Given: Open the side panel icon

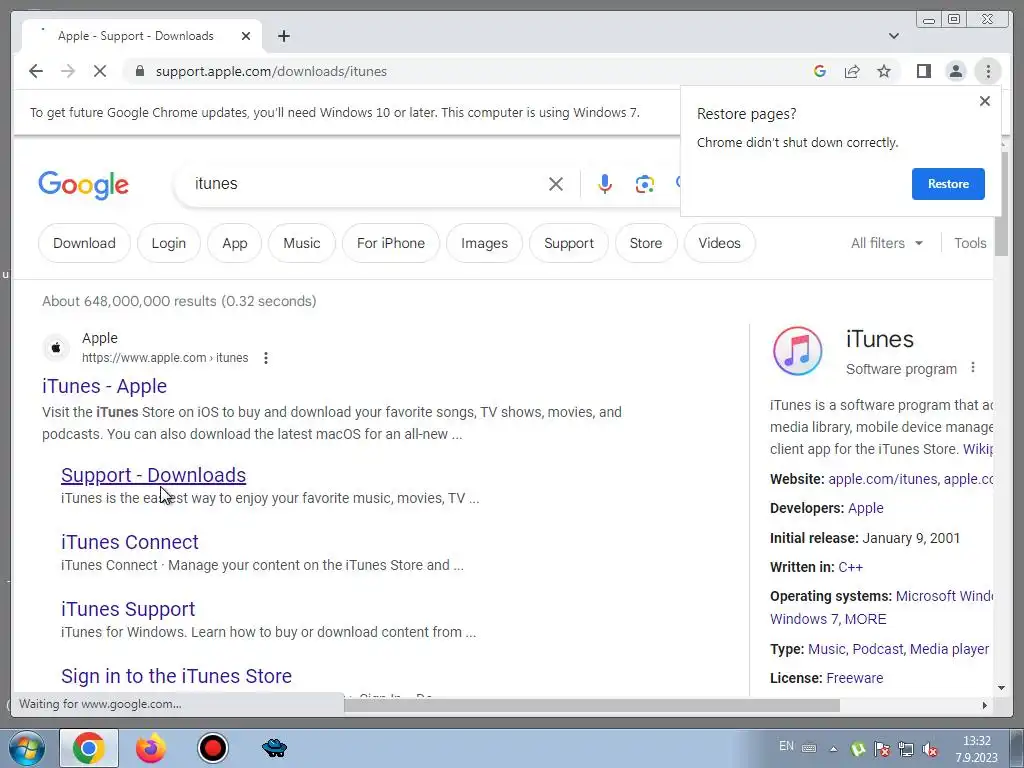Looking at the screenshot, I should coord(923,71).
